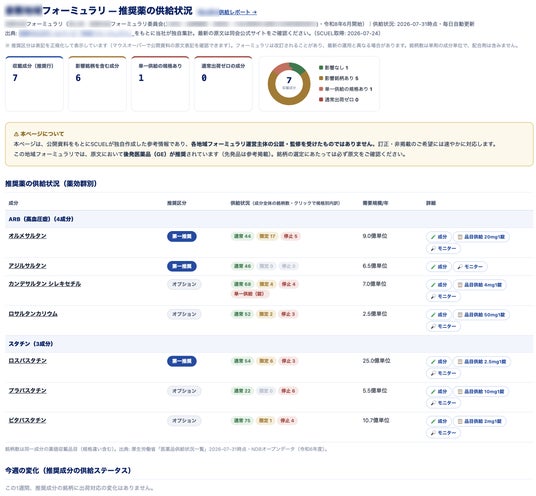Image resolution: width=536 pixels, height=496 pixels.
Task: Open 品目供給 50mg1錠 for ロサルタンカリウム
Action: (481, 314)
